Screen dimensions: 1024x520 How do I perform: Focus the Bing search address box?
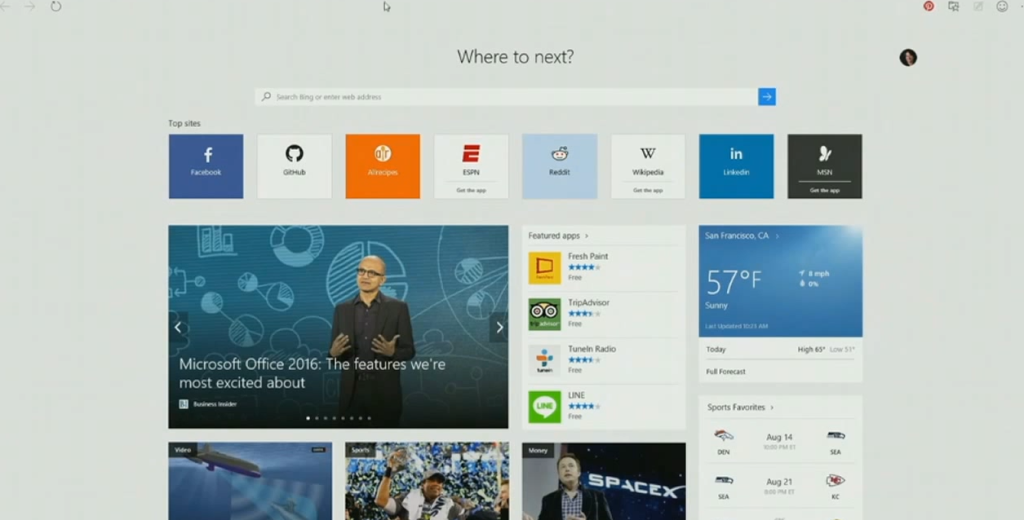point(506,97)
